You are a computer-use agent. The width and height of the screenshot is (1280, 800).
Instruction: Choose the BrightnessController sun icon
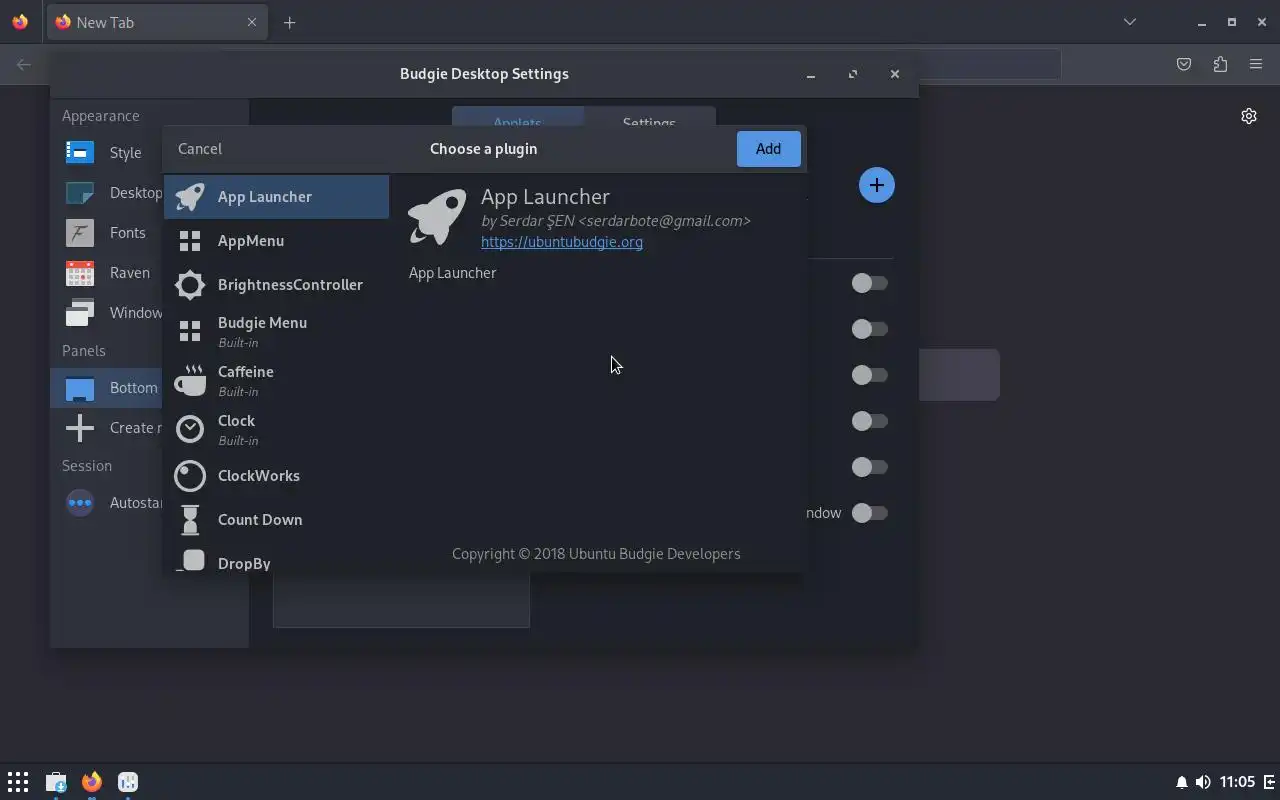coord(190,285)
